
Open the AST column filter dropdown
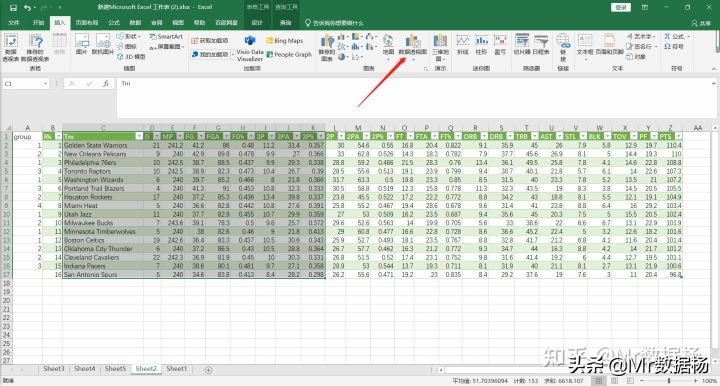(x=559, y=136)
